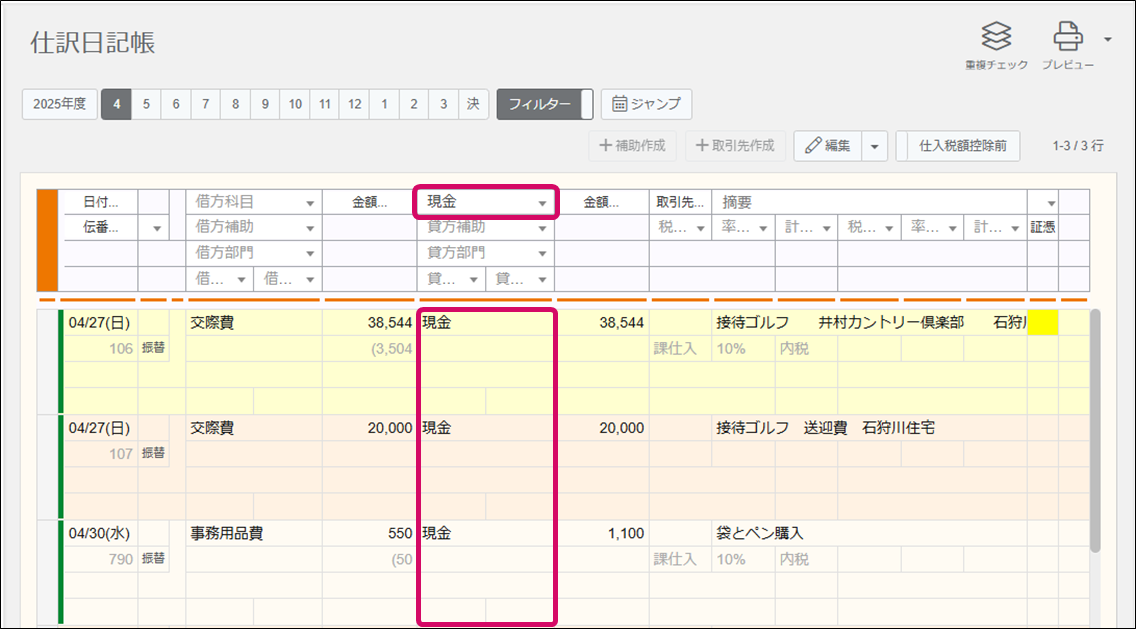Click the vertical scrollbar of journal list
The width and height of the screenshot is (1136, 629).
pyautogui.click(x=1095, y=430)
